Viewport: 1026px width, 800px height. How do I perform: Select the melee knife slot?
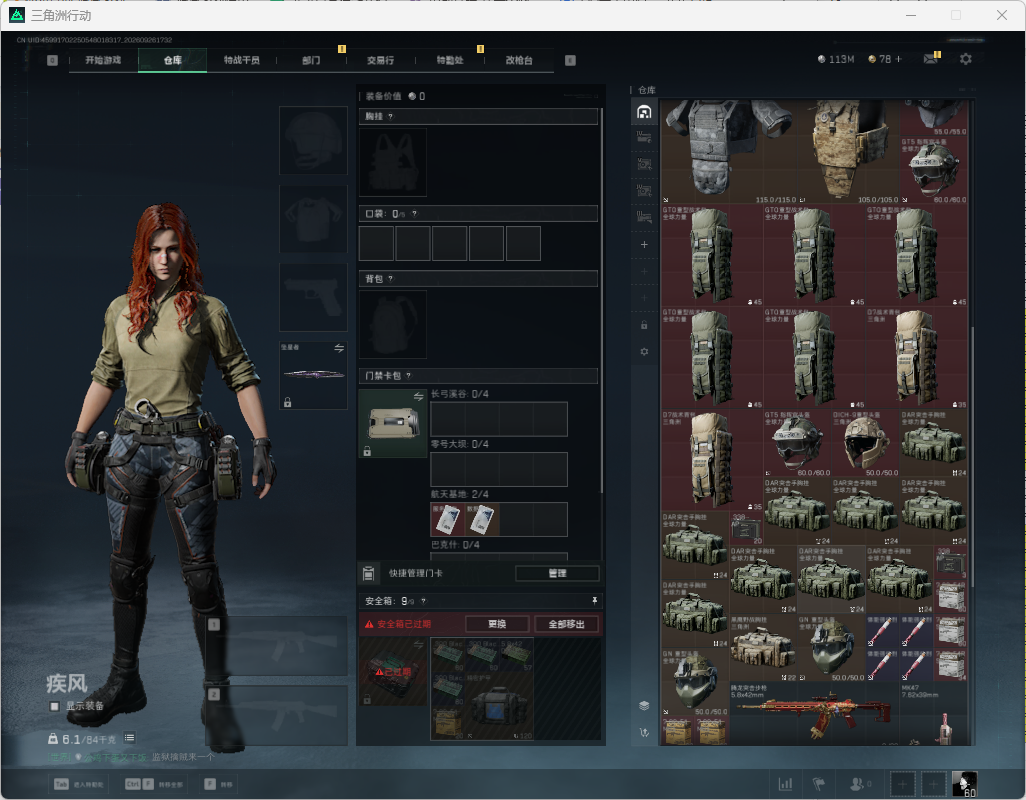click(x=313, y=375)
